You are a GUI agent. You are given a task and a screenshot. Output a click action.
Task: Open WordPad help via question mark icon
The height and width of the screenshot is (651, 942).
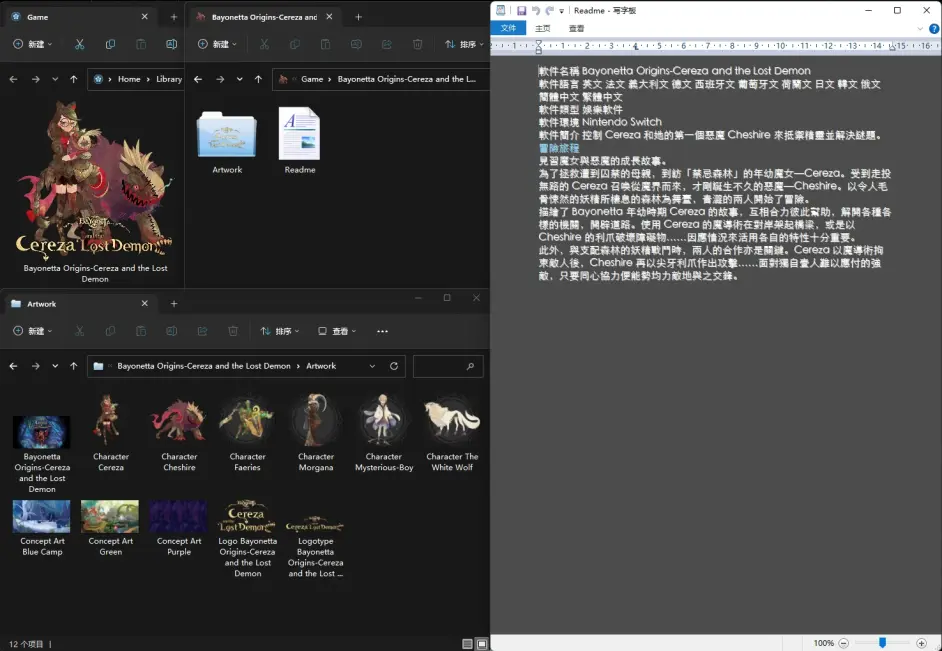[934, 28]
